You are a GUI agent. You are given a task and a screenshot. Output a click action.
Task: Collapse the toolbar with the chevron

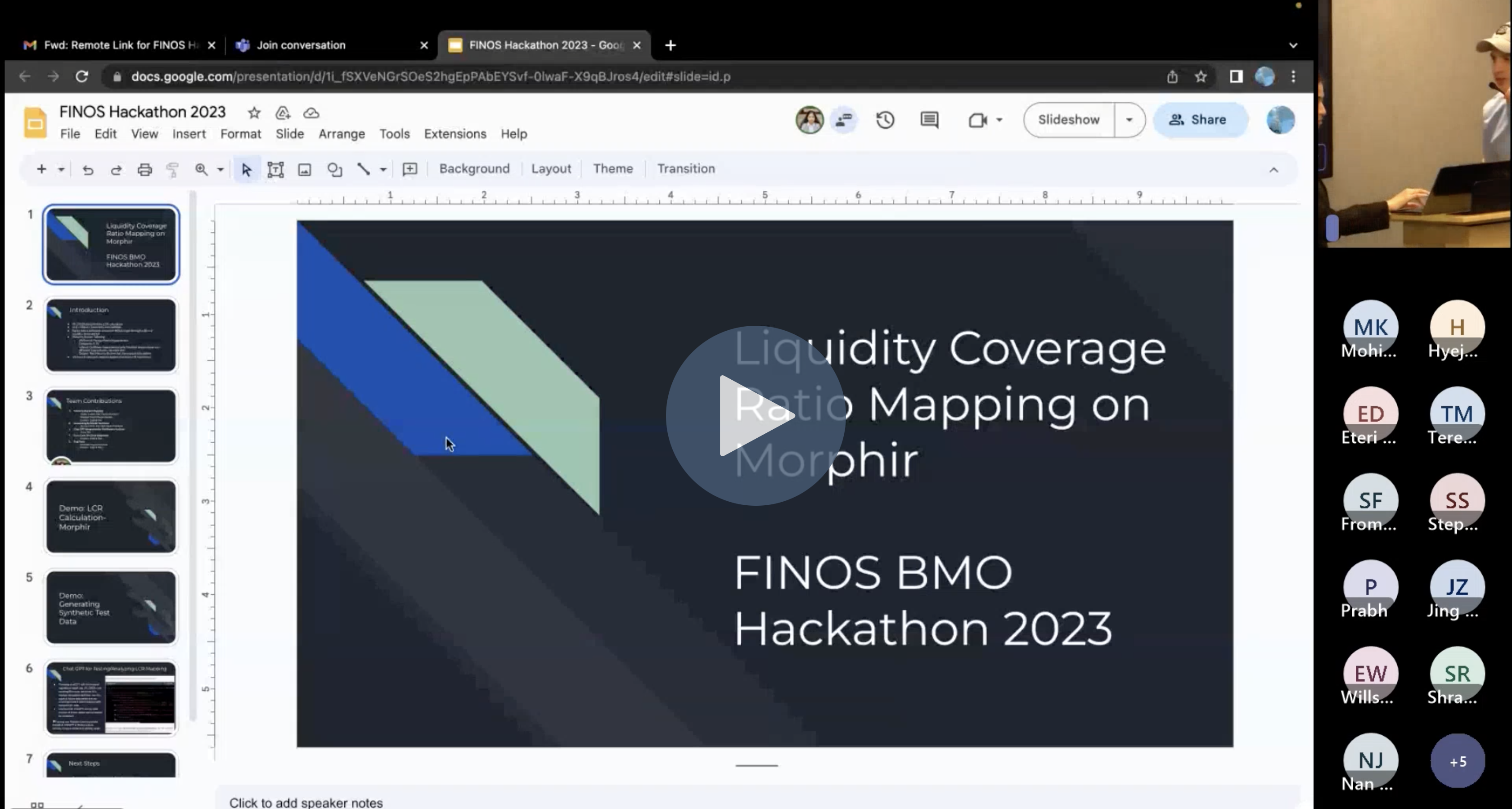tap(1273, 170)
